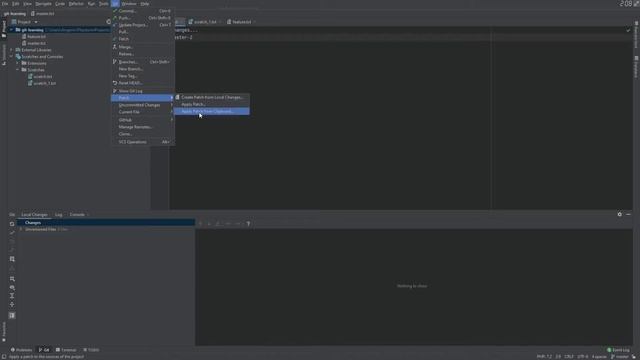Viewport: 640px width, 360px height.
Task: Choose New Tag menu entry
Action: [142, 76]
